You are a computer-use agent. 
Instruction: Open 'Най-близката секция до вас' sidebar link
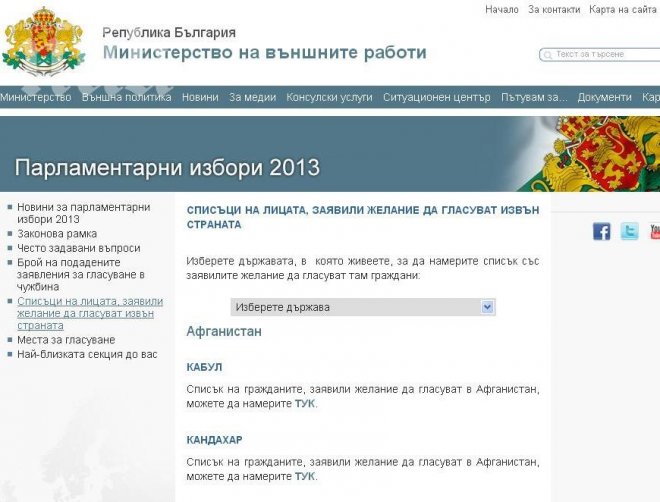coord(87,354)
